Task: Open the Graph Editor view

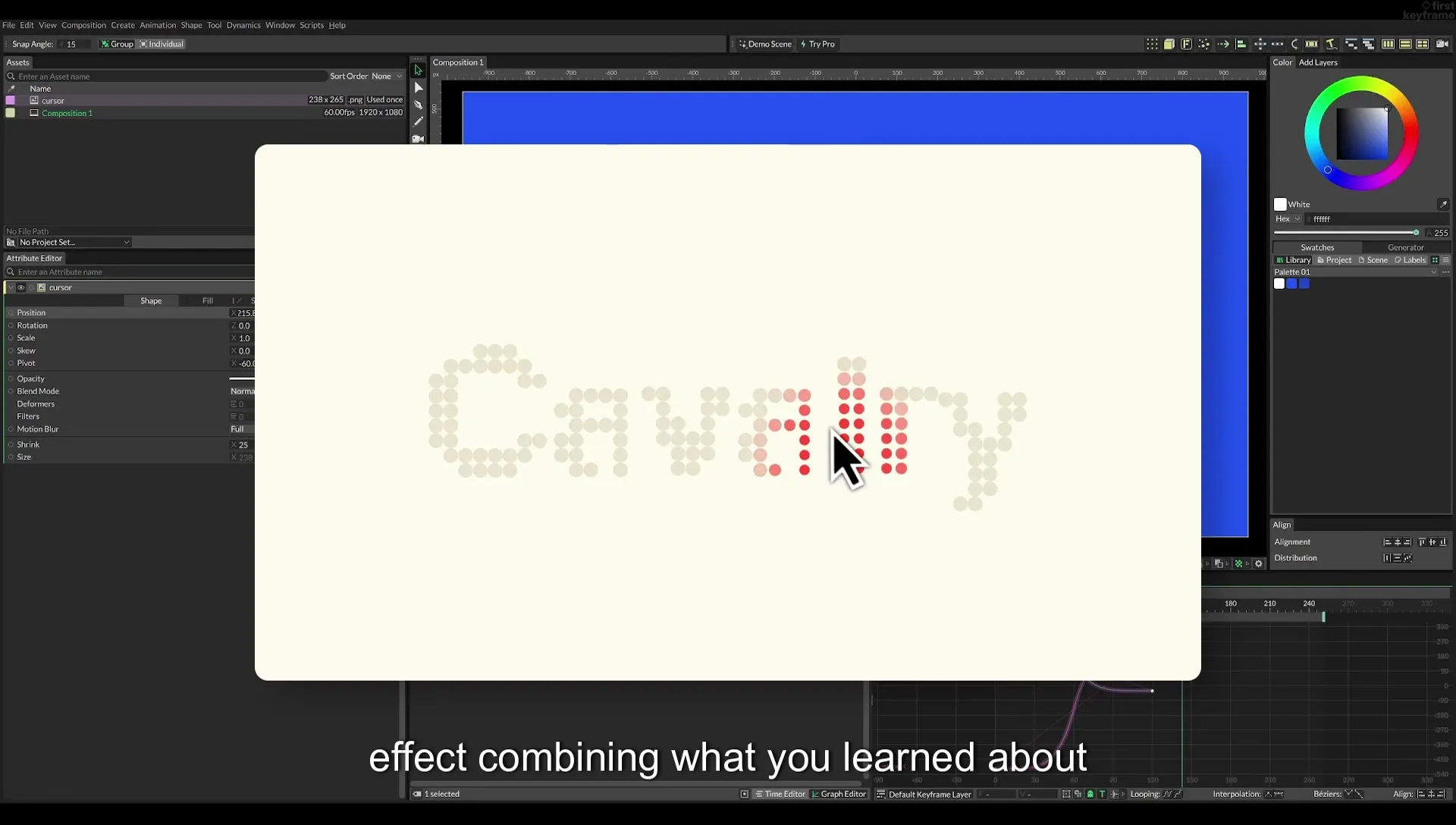Action: pyautogui.click(x=839, y=794)
